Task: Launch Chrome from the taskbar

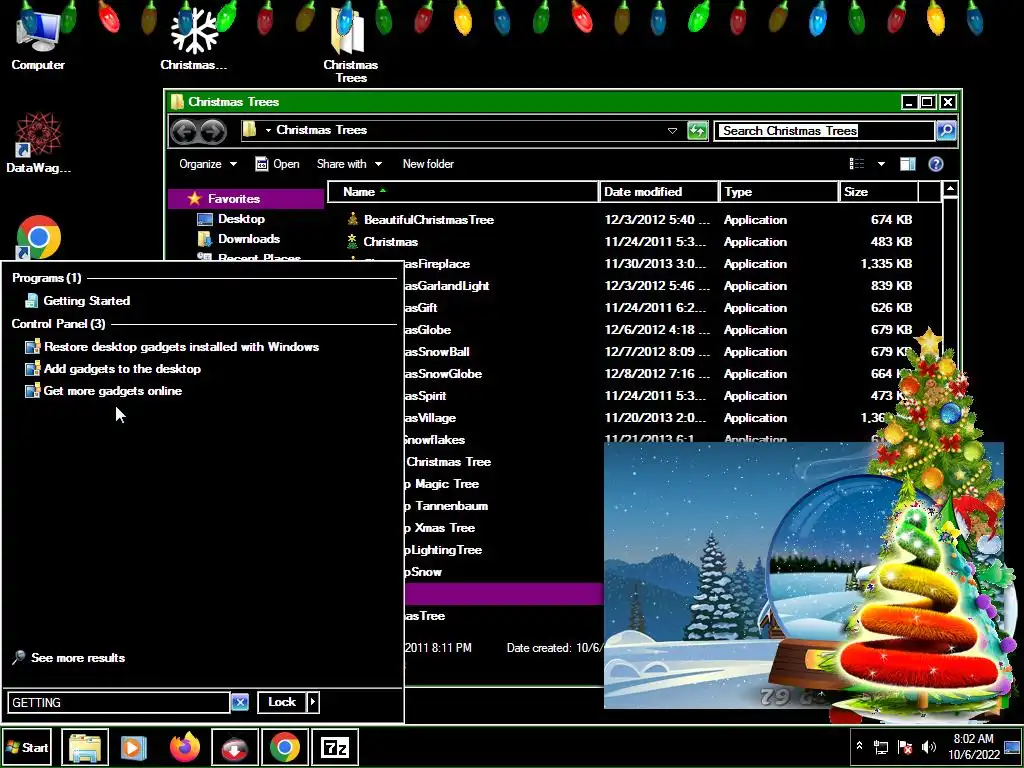Action: click(285, 747)
